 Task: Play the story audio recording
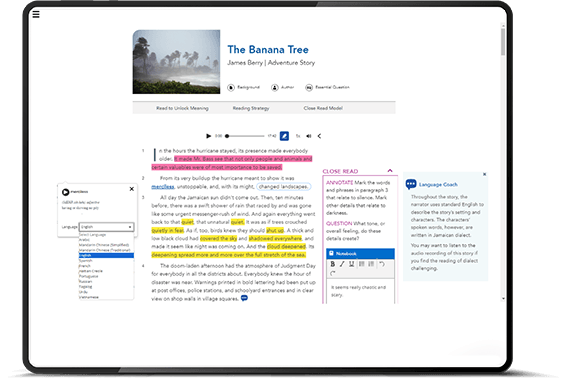[208, 136]
